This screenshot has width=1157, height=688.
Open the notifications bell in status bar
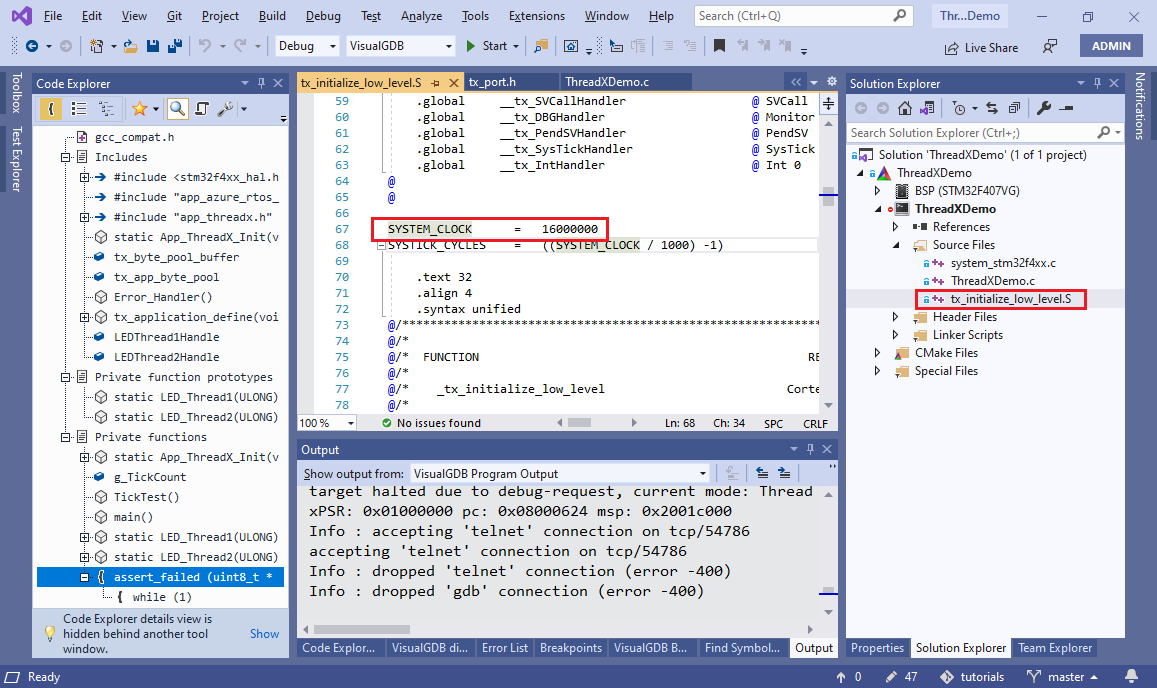coord(1131,676)
